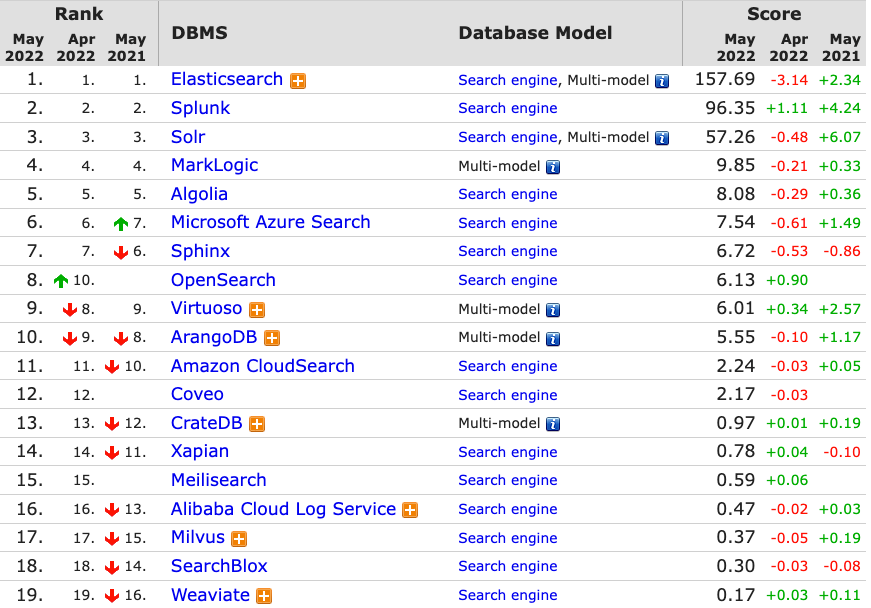This screenshot has width=871, height=608.
Task: Click the green up arrow in OpenSearch row
Action: (x=61, y=281)
